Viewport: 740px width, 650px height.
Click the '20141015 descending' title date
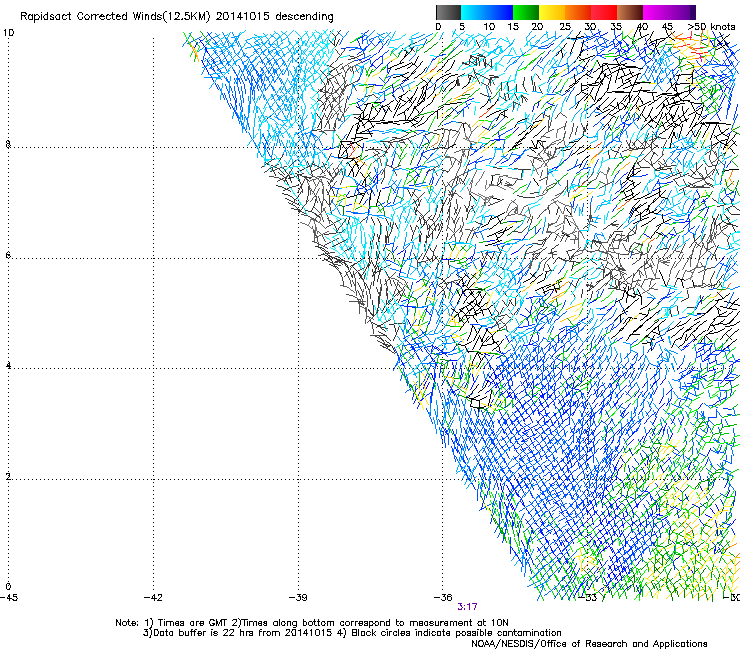(x=275, y=17)
